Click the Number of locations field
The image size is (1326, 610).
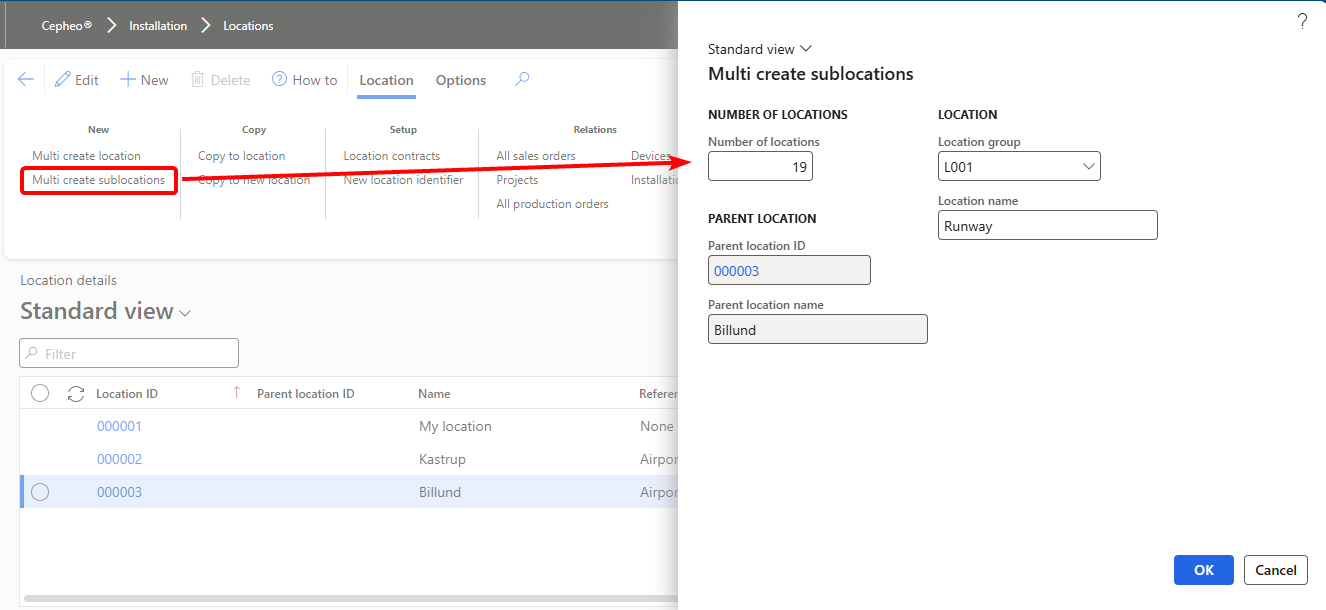point(760,167)
